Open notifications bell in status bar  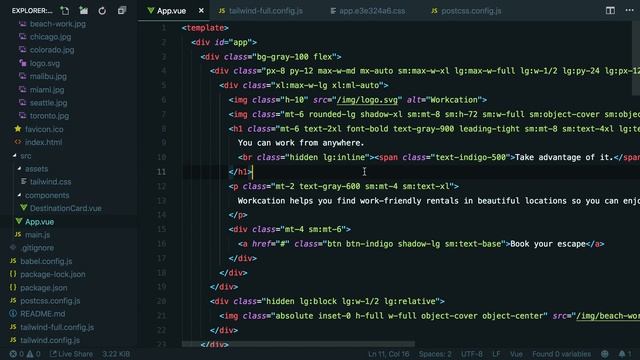[624, 354]
